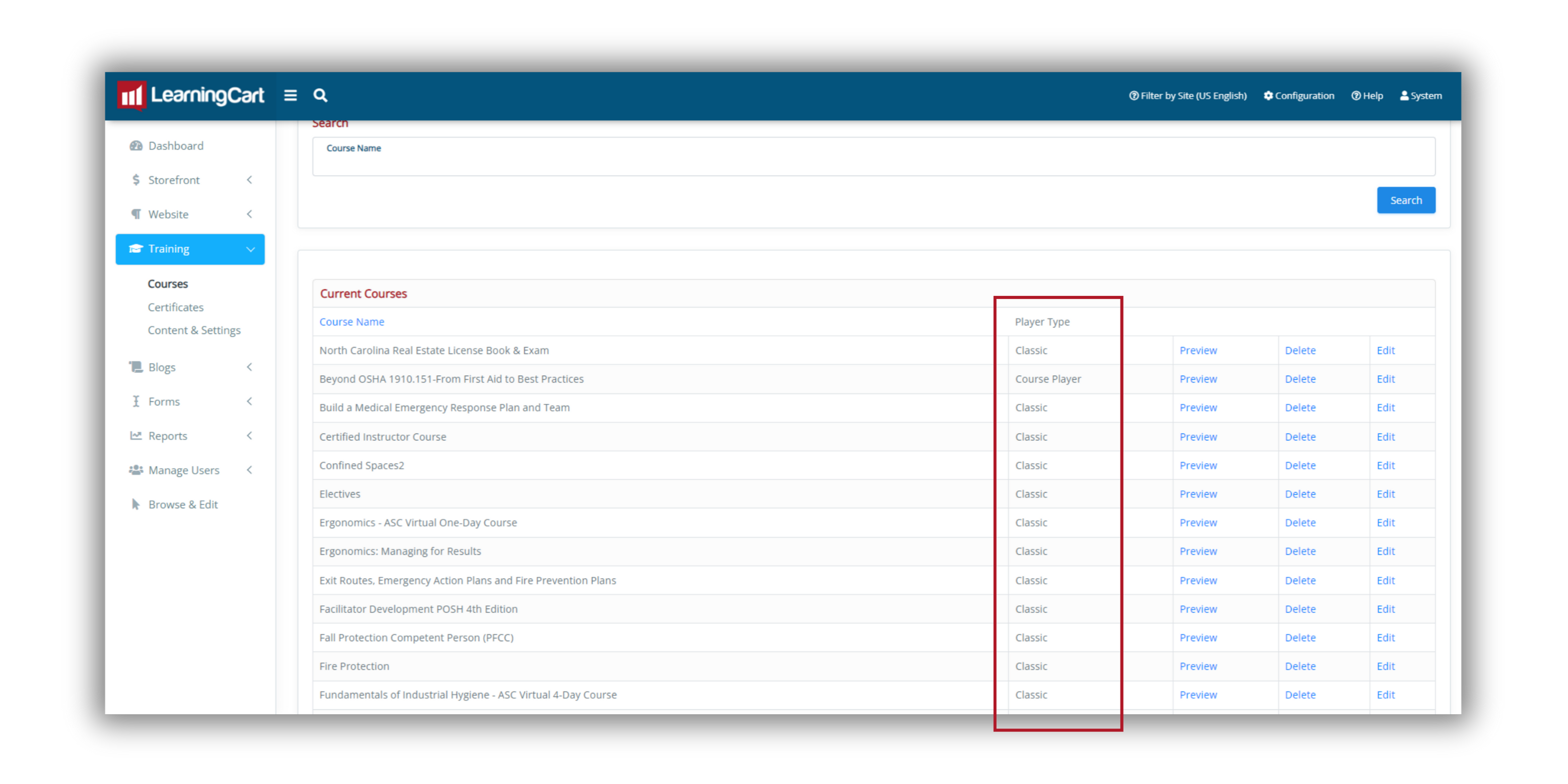Select the 'Confined Spaces2' course name
1568x784 pixels.
(x=362, y=466)
